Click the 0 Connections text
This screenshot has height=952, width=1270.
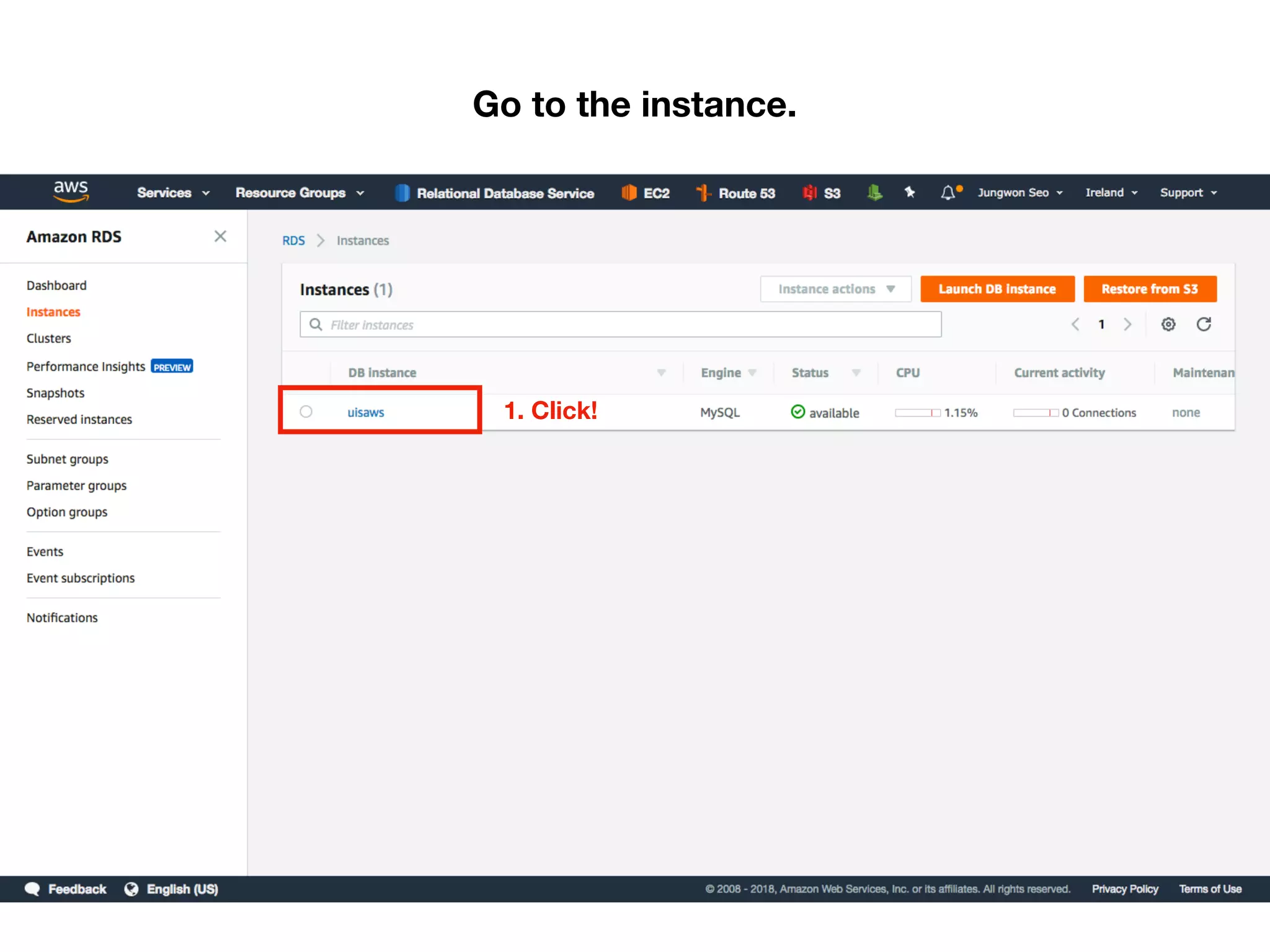[1099, 413]
